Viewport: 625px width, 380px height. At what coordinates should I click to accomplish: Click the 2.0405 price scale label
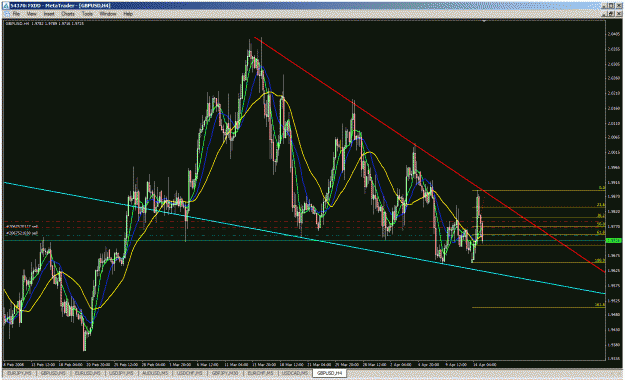614,34
